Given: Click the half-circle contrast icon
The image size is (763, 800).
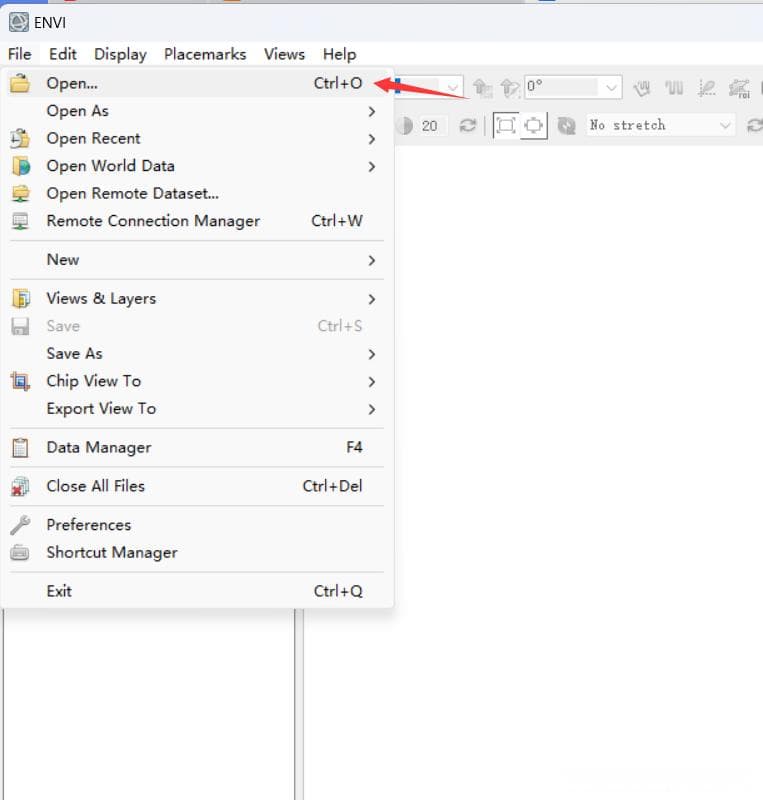Looking at the screenshot, I should pos(405,126).
